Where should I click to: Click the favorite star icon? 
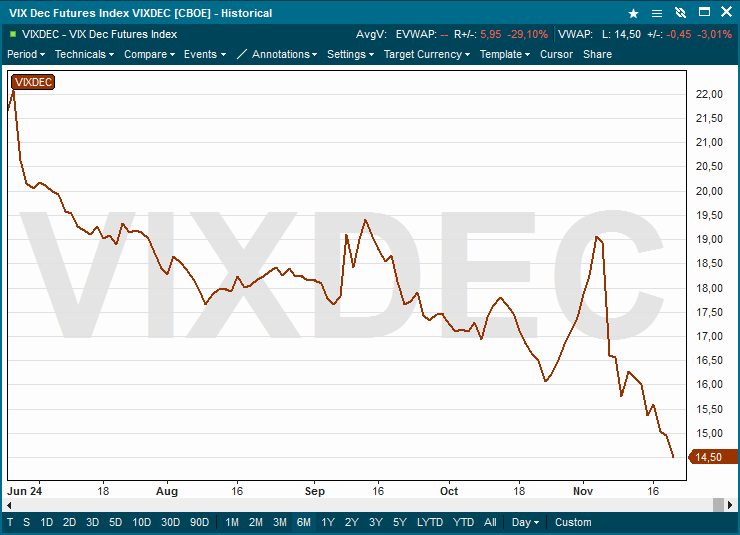tap(633, 13)
